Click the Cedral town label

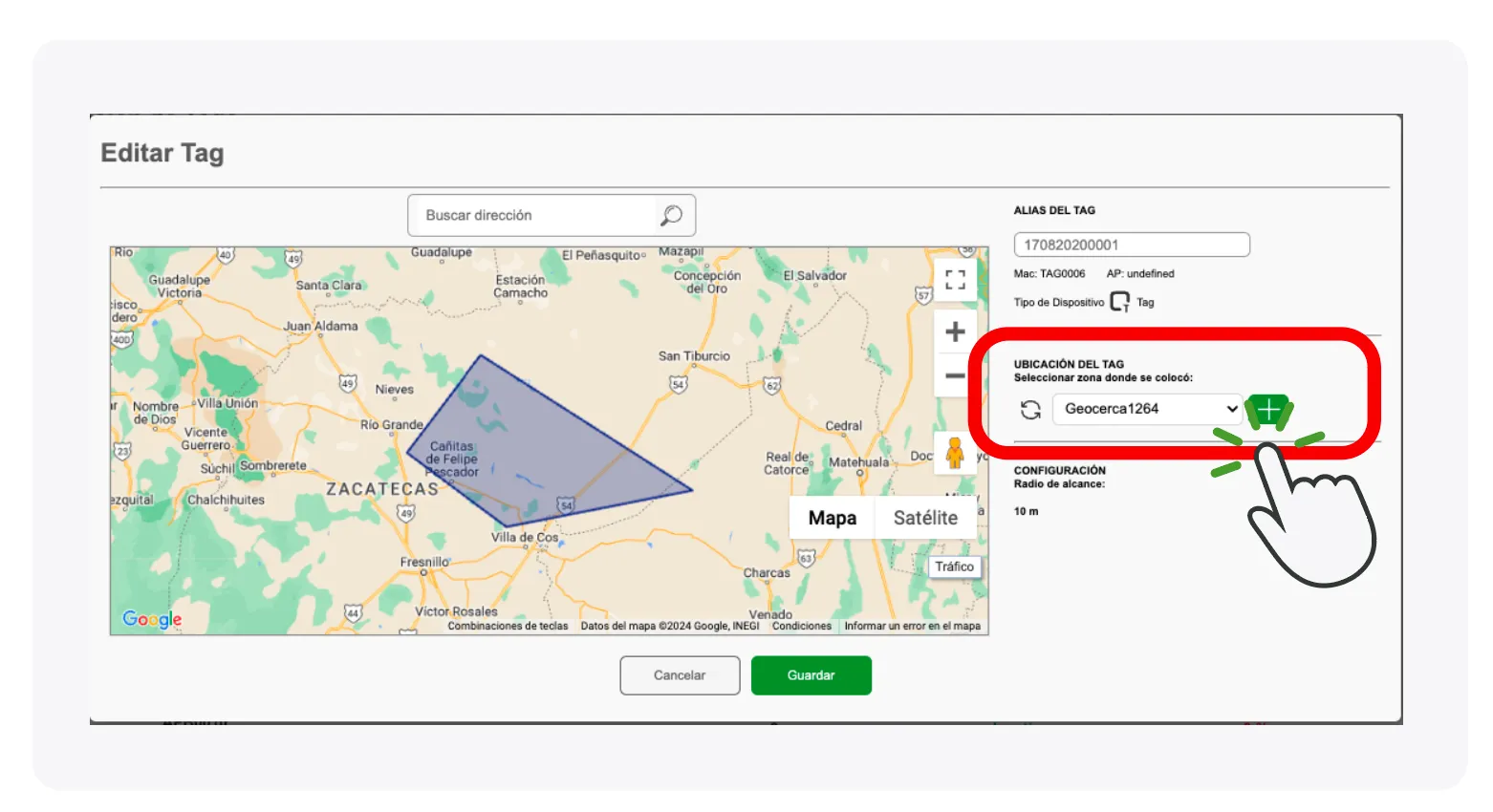coord(843,426)
